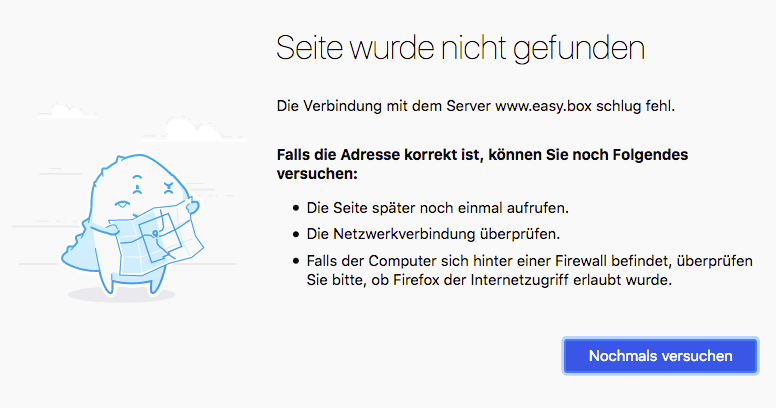
Task: Click the "Nochmals versuchen" button
Action: [x=660, y=355]
